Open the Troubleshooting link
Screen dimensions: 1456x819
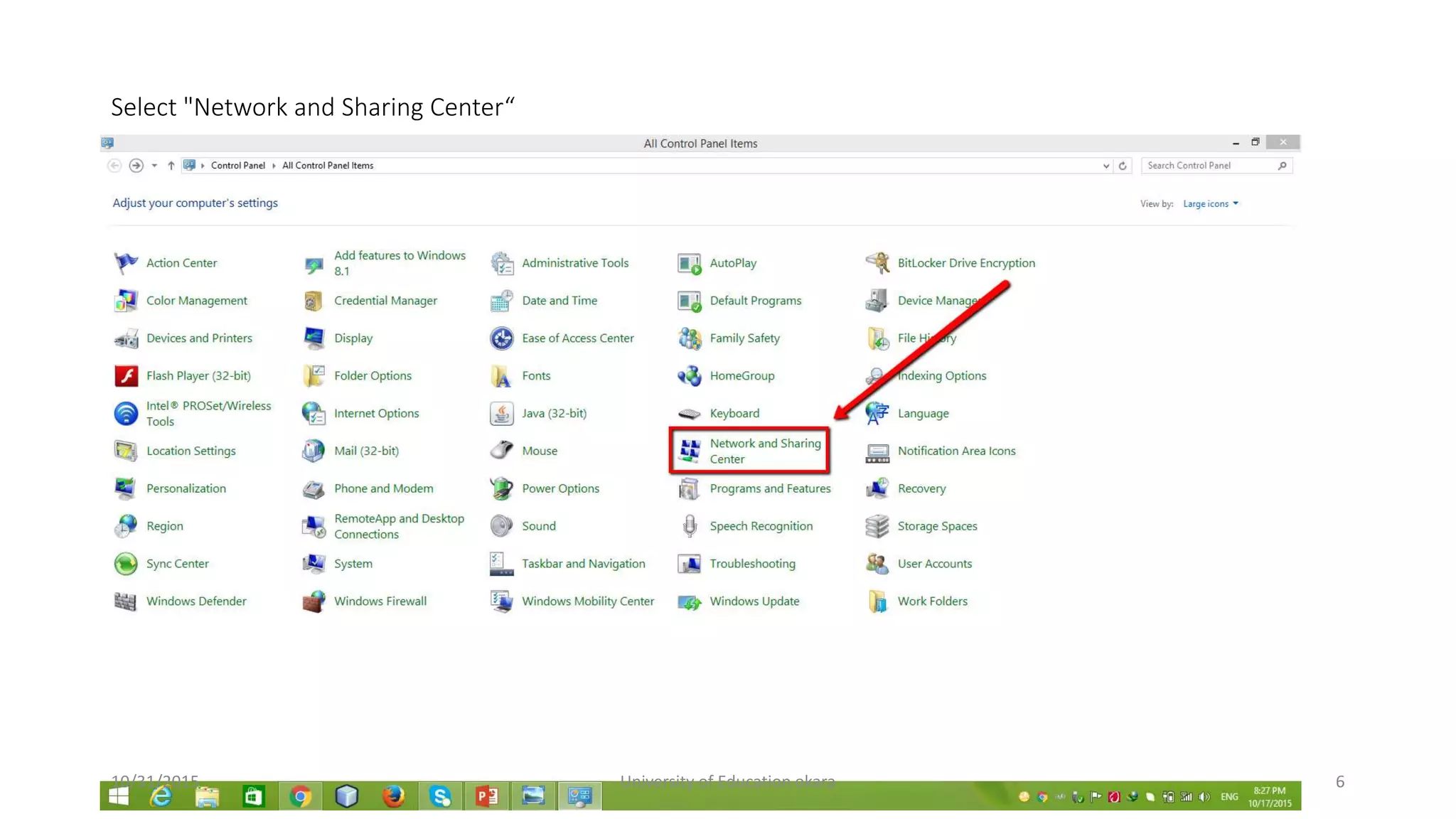click(x=752, y=564)
